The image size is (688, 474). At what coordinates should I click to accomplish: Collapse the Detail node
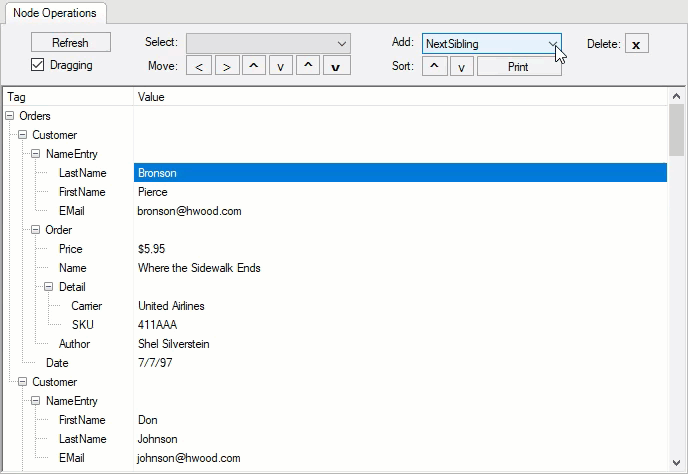49,287
